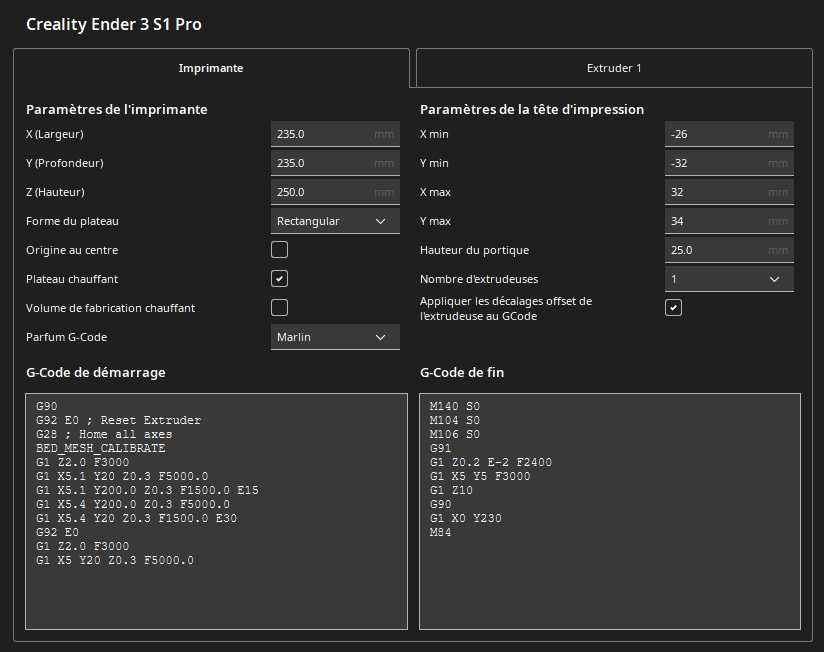Click the 'G1 Z0.2 E-2 F2400' line
Viewport: 824px width, 652px height.
click(x=491, y=462)
